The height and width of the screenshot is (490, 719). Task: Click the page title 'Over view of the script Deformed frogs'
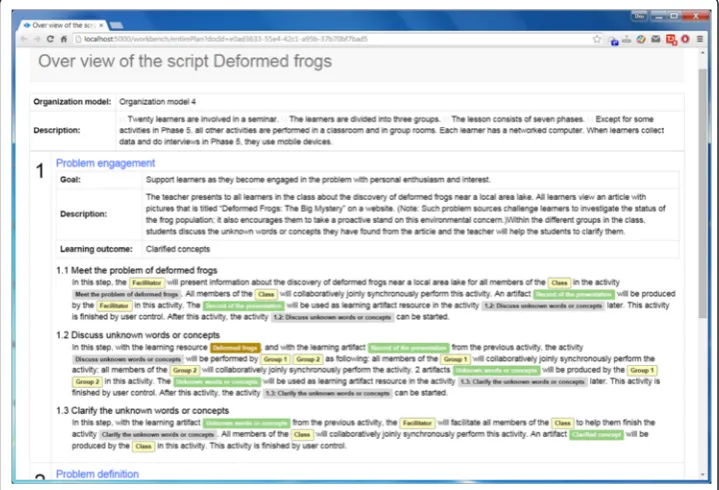pyautogui.click(x=185, y=61)
